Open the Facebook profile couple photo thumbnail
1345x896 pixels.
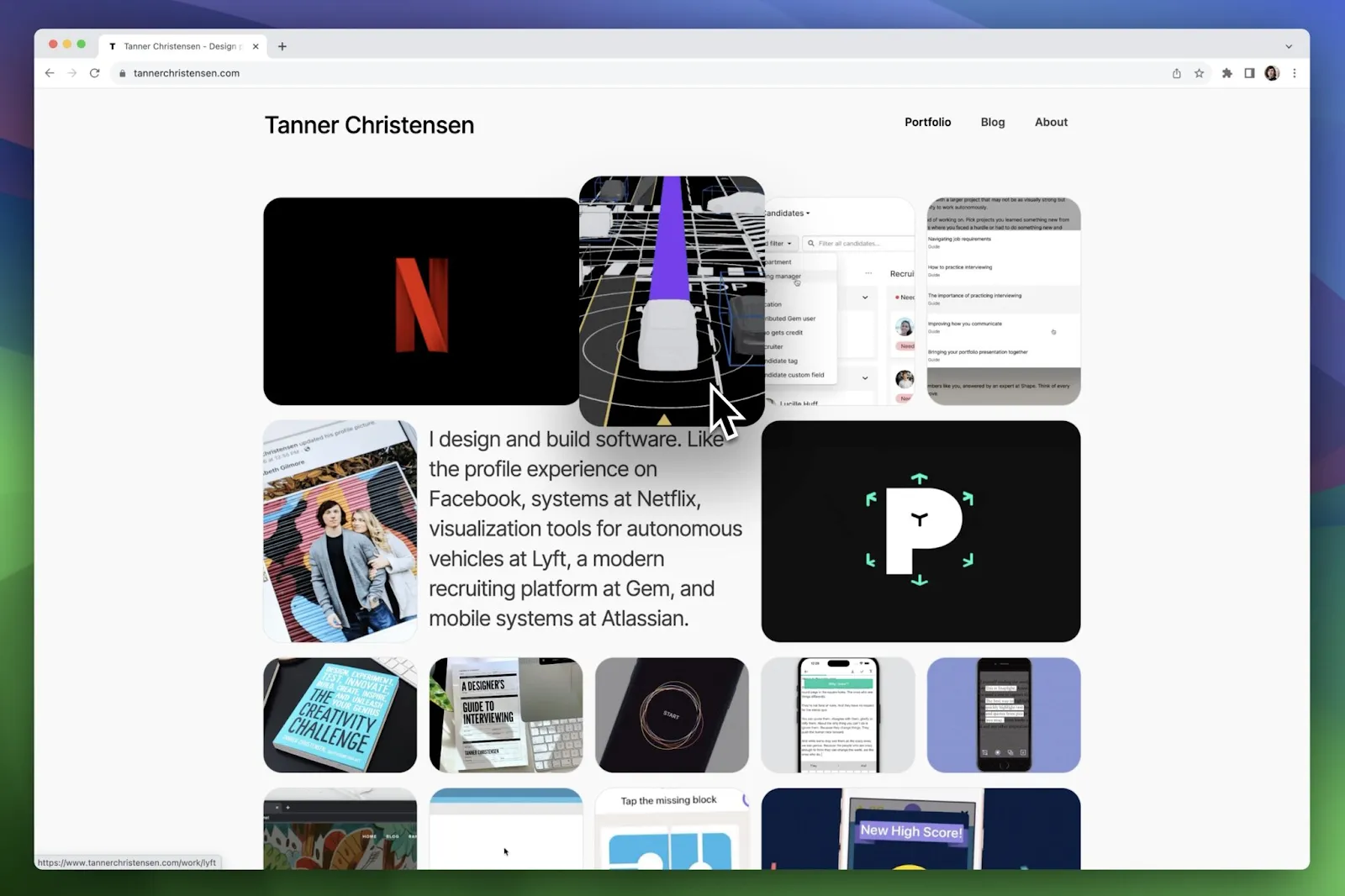click(340, 531)
